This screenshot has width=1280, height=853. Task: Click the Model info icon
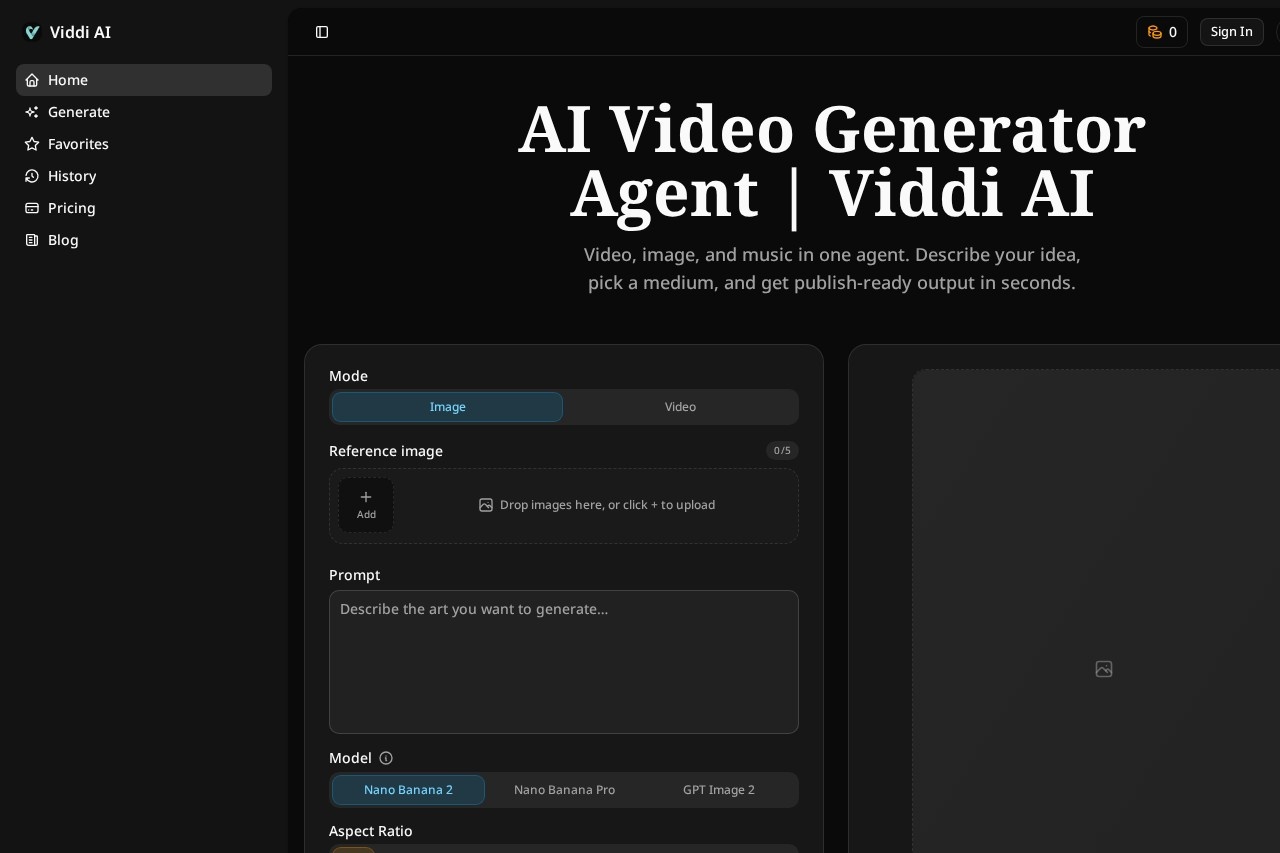[x=386, y=758]
